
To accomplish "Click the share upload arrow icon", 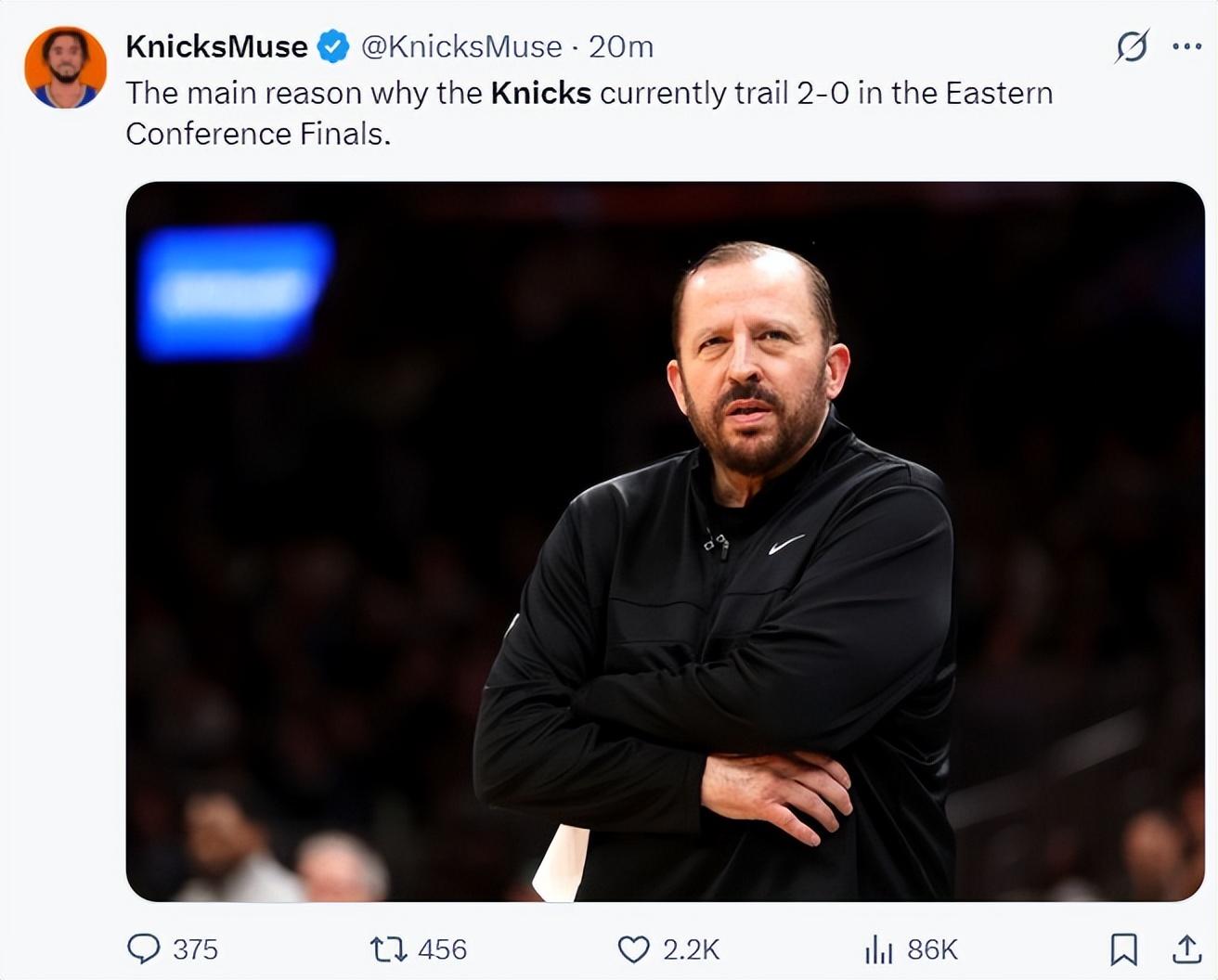I will click(1186, 948).
